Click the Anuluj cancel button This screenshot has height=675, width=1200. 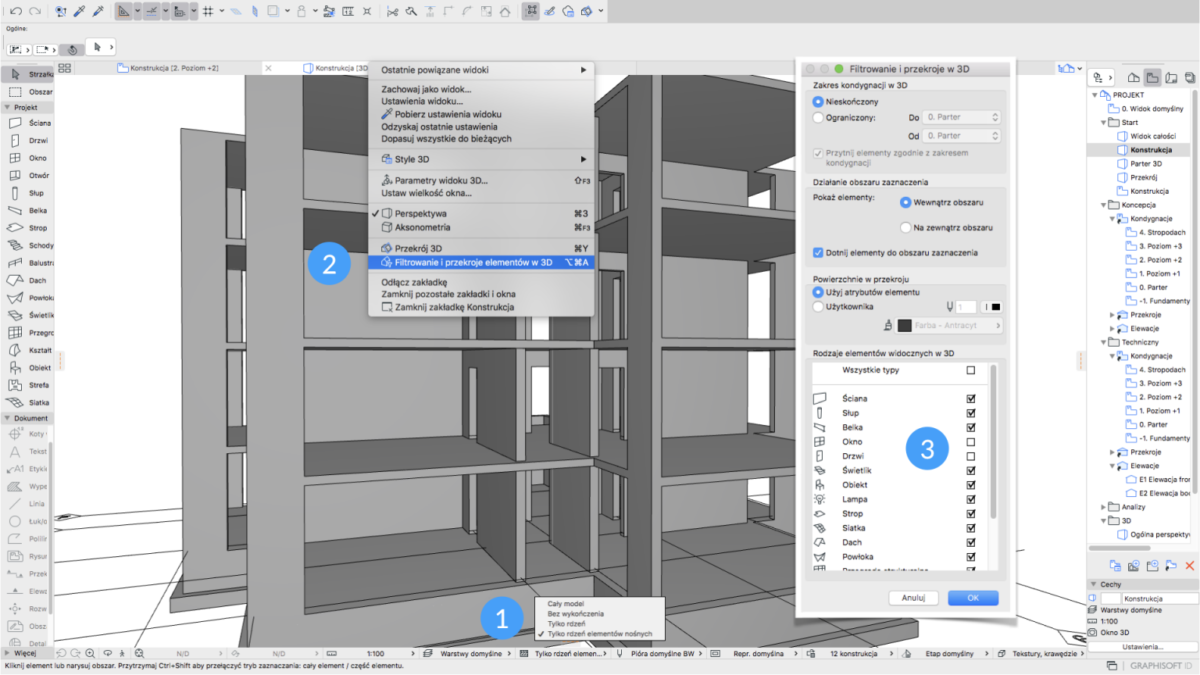pos(911,598)
